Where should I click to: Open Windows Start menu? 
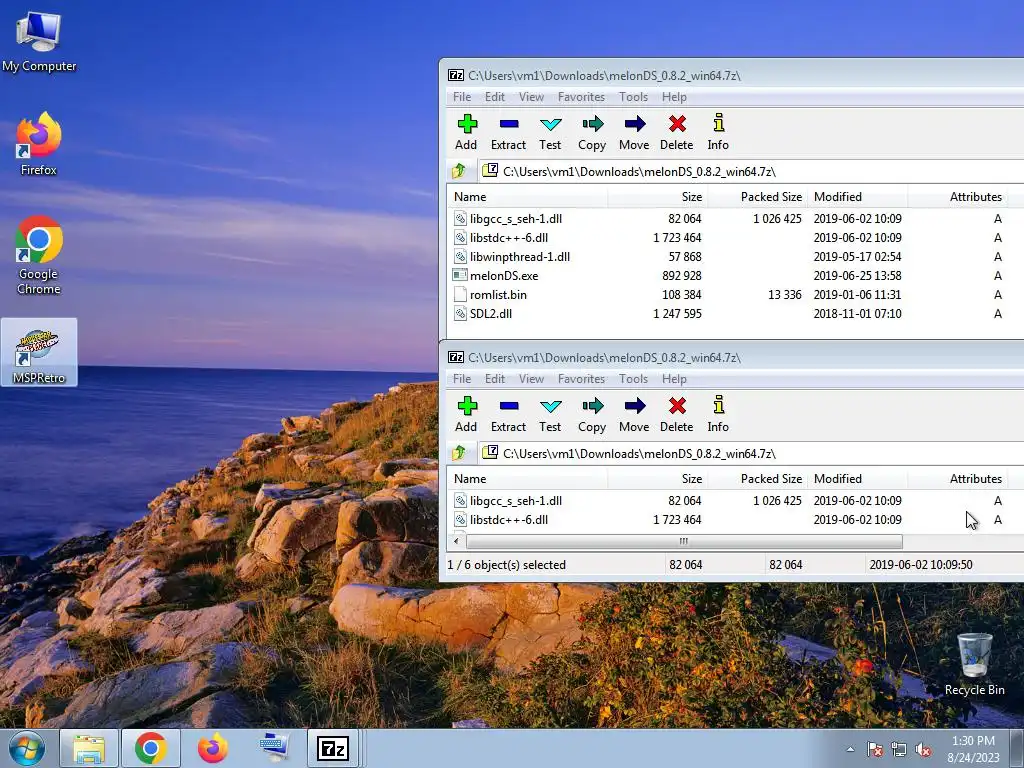click(x=27, y=748)
